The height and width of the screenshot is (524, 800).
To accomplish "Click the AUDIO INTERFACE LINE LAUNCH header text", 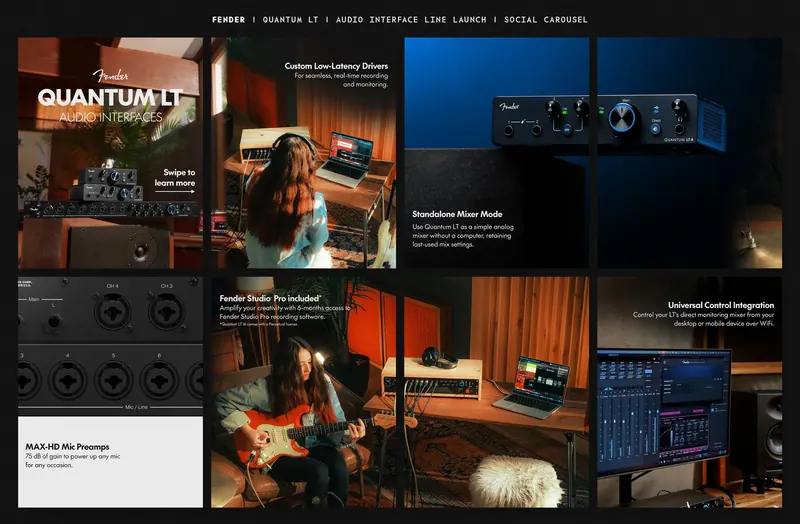I will pyautogui.click(x=411, y=20).
